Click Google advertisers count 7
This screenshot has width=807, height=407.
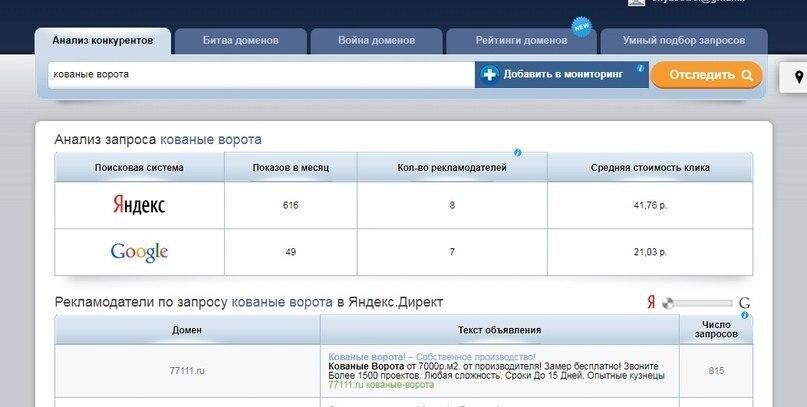pos(452,252)
